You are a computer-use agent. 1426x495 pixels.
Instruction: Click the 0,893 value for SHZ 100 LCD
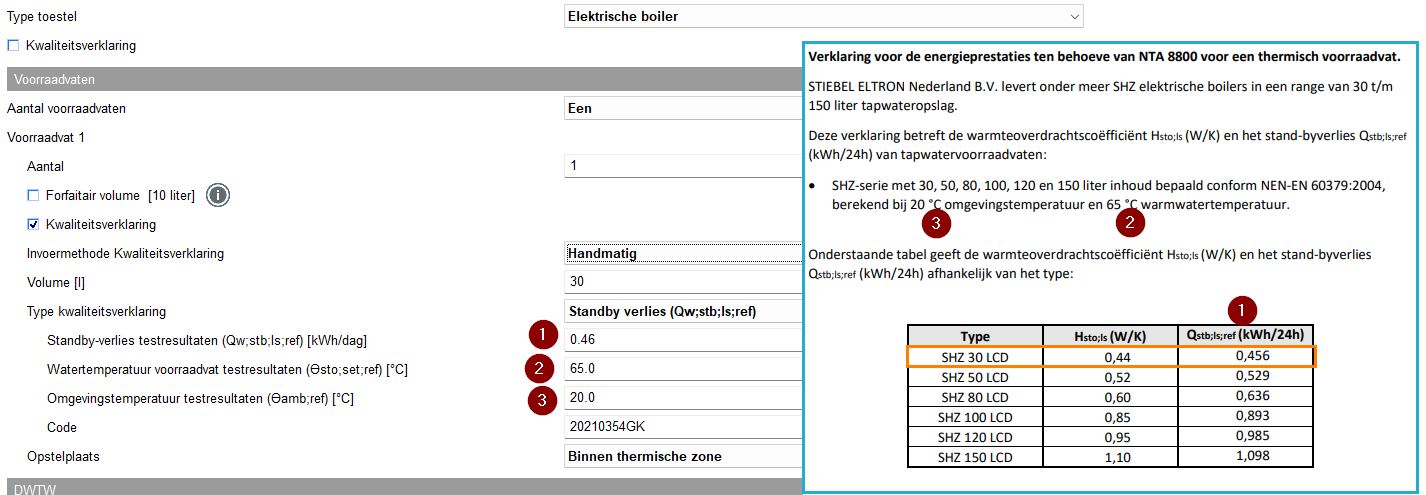[1245, 416]
